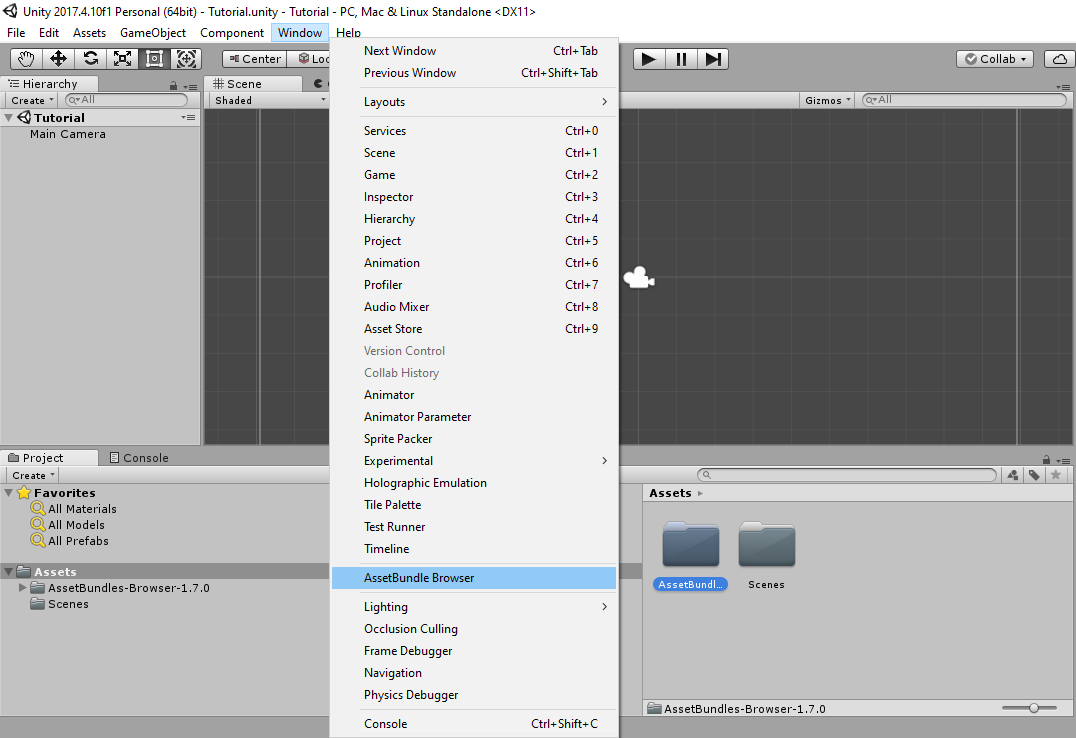Open Tutorial scene options menu

[188, 117]
